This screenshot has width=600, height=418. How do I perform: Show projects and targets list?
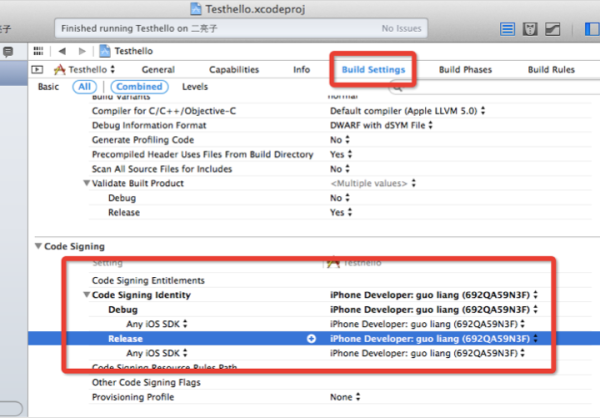[x=38, y=69]
